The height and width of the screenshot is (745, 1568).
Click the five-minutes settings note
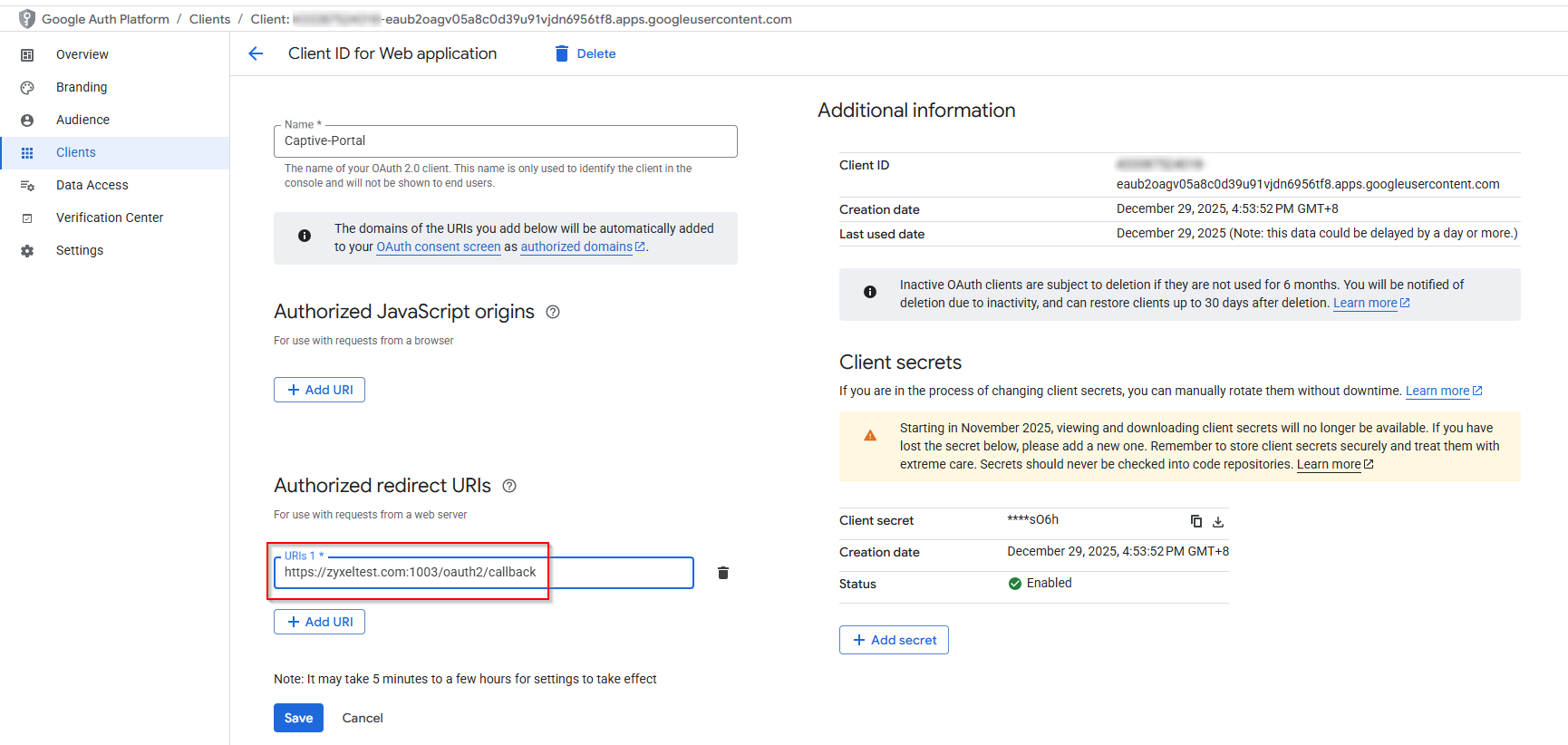coord(465,679)
